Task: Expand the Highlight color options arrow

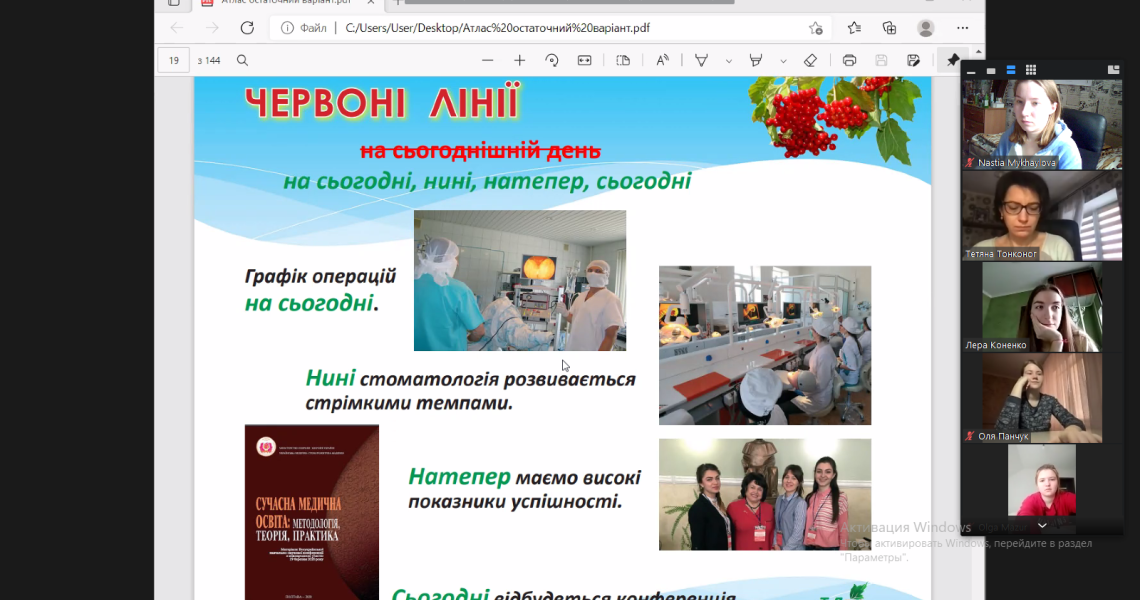Action: [x=783, y=61]
